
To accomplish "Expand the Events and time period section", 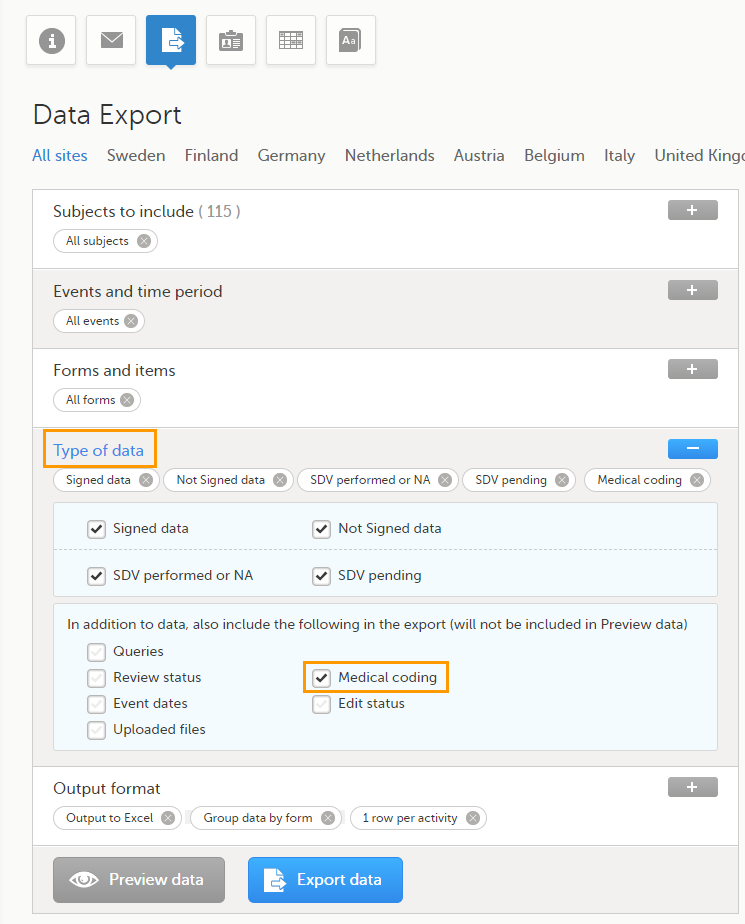I will [692, 290].
